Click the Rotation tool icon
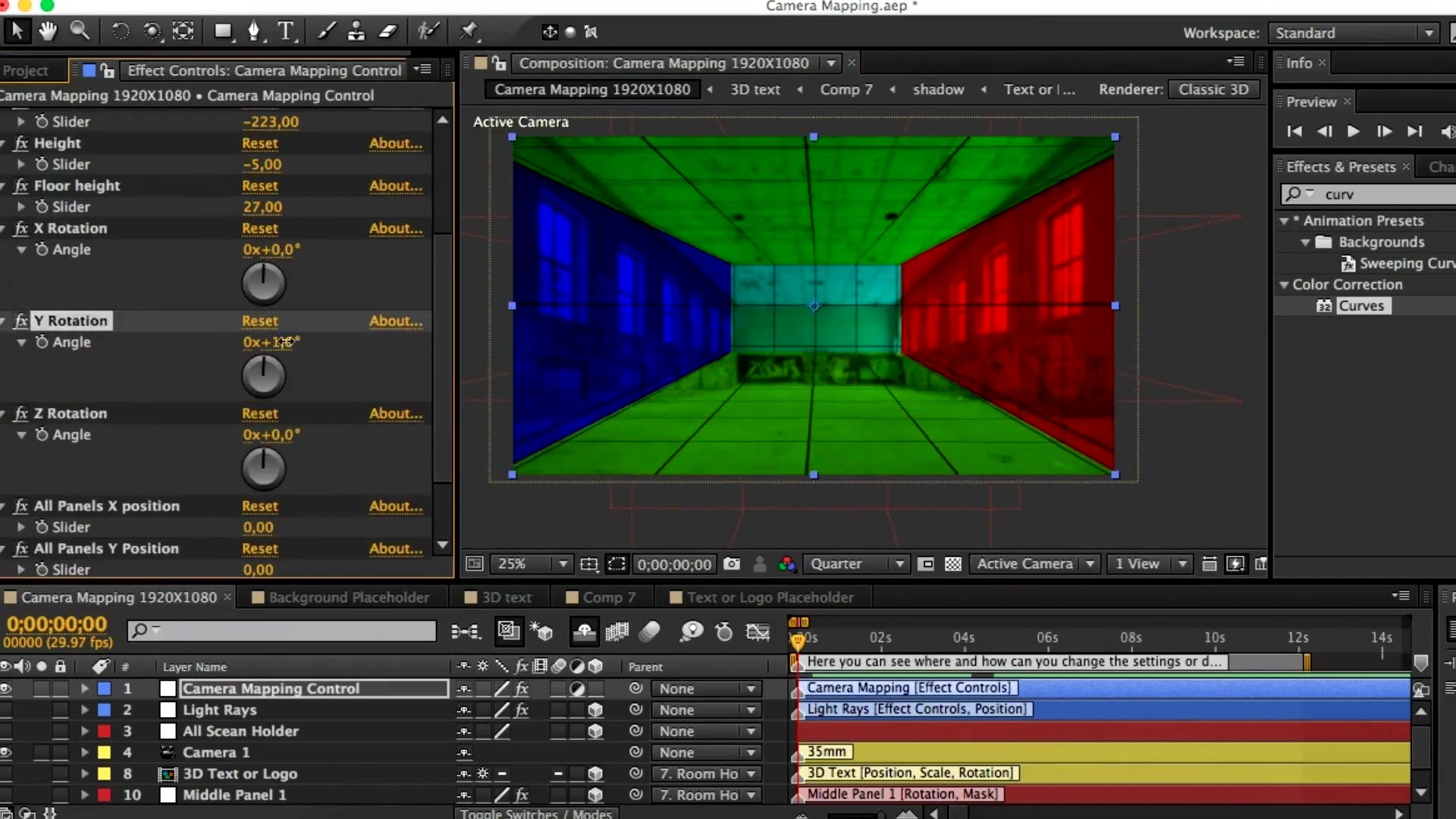 point(120,32)
